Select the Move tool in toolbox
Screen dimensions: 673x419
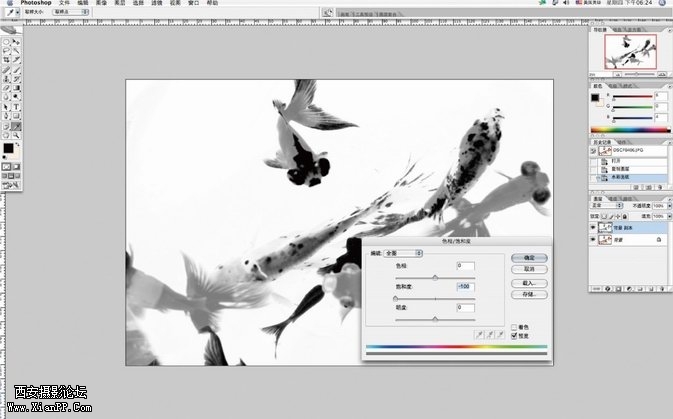(x=17, y=42)
